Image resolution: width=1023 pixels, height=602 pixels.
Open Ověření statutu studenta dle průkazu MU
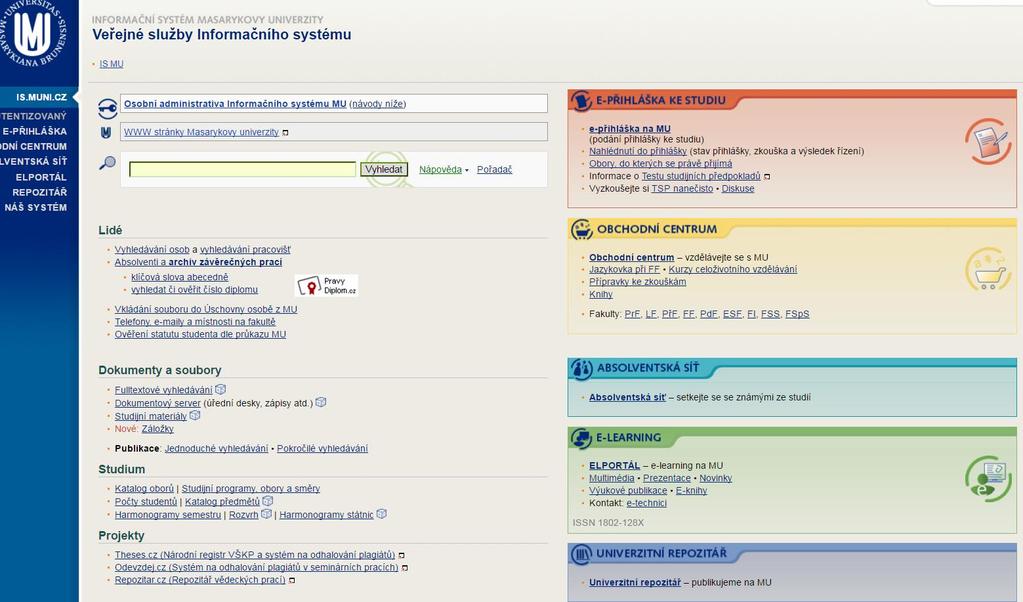pyautogui.click(x=200, y=334)
